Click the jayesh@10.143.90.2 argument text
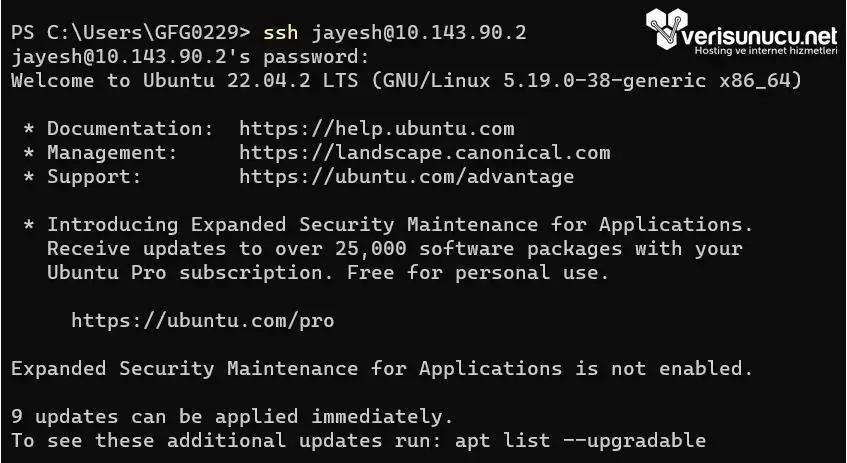This screenshot has height=463, width=847. point(419,33)
